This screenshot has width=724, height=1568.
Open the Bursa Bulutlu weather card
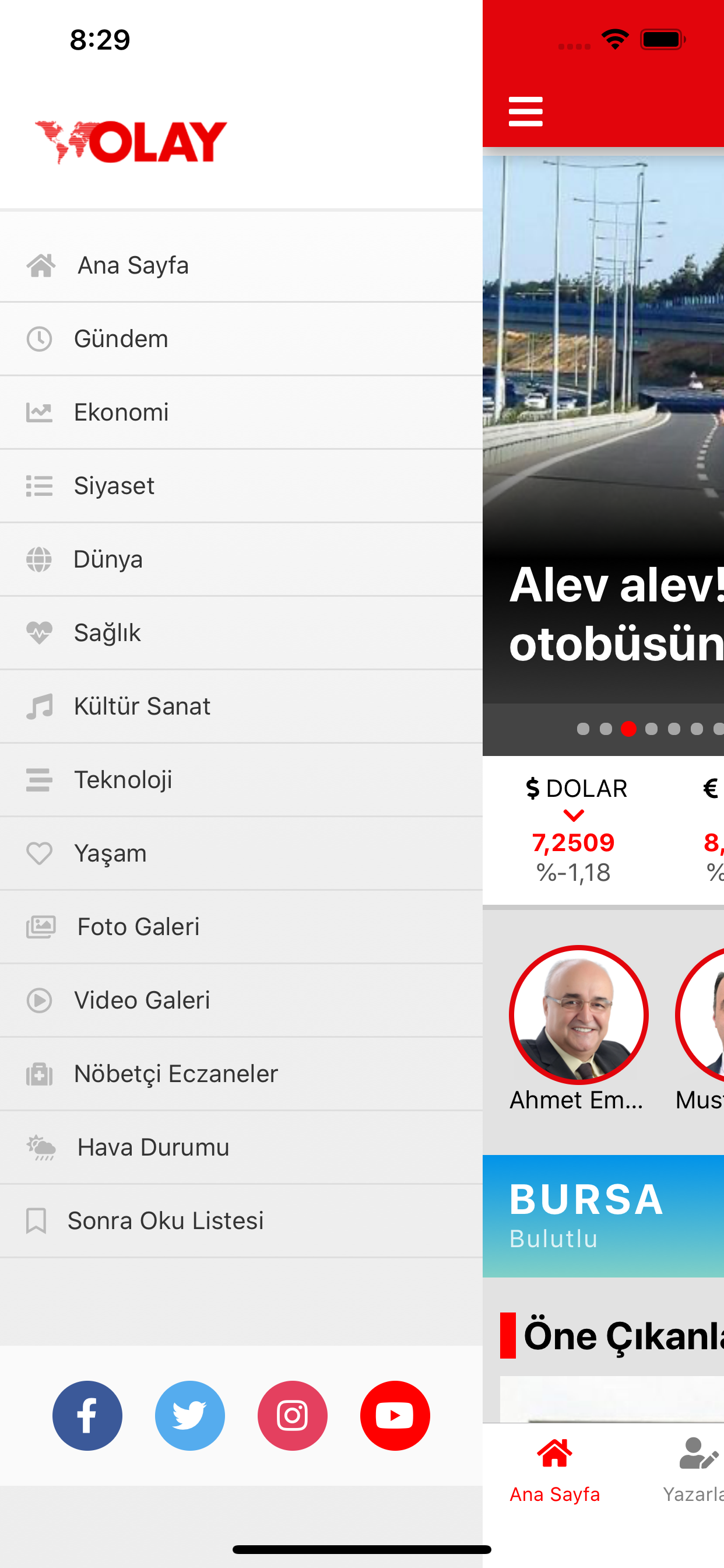[603, 1216]
